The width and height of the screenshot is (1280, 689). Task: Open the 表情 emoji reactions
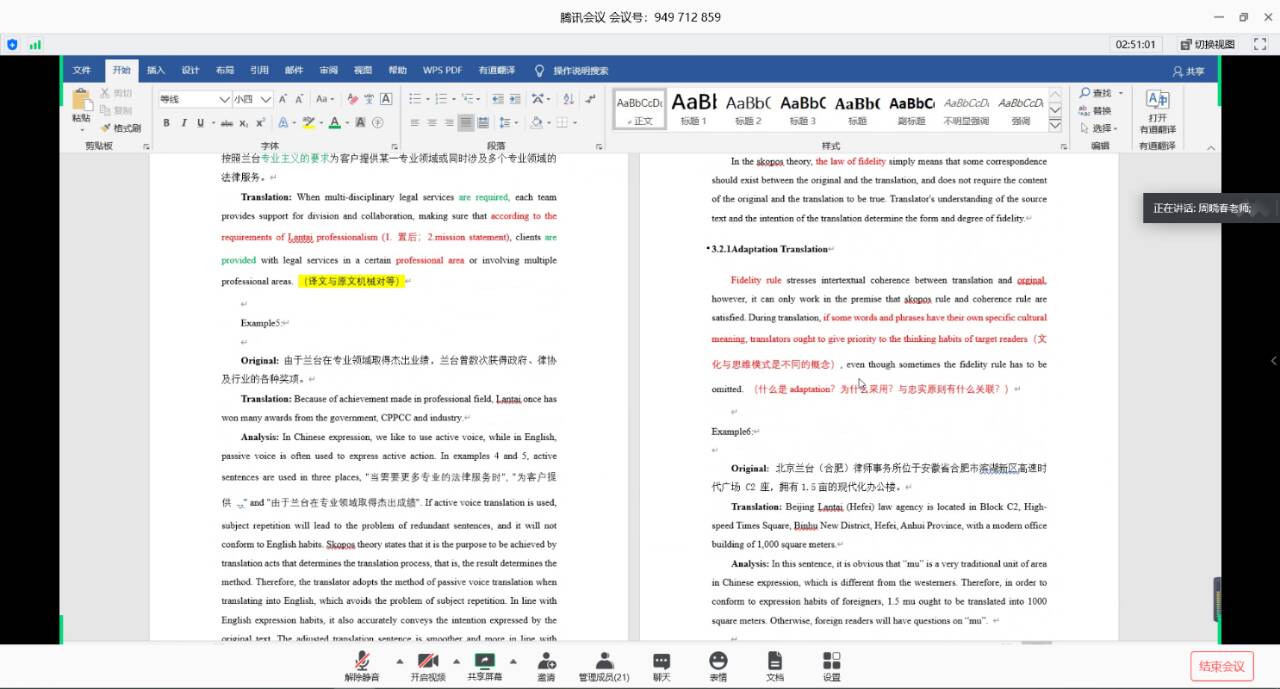718,665
